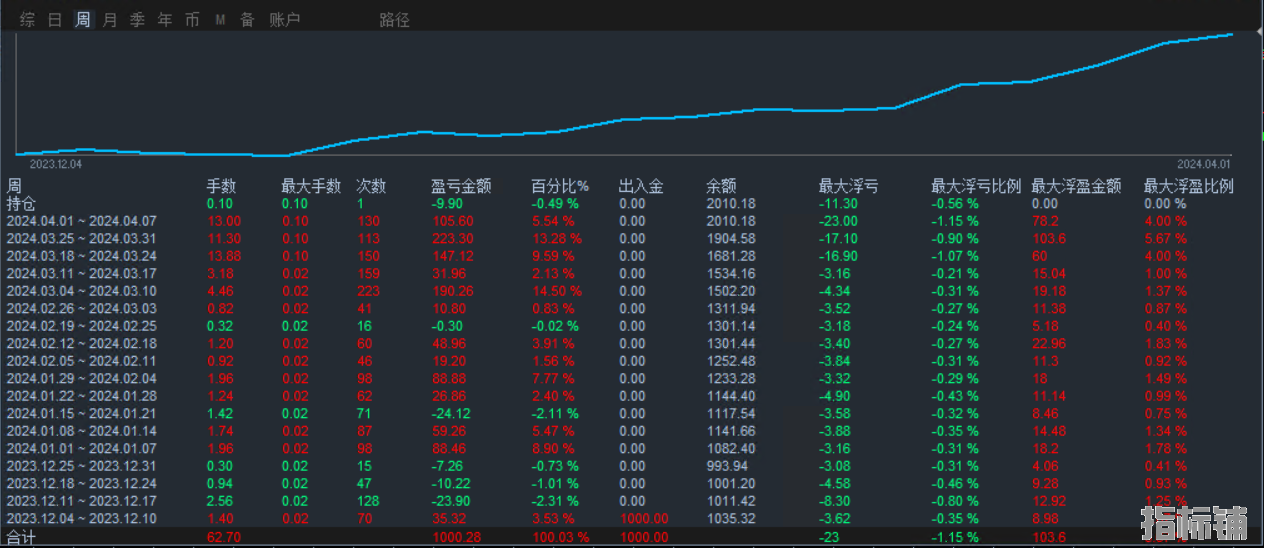Switch to the 年 yearly tab

click(x=165, y=19)
